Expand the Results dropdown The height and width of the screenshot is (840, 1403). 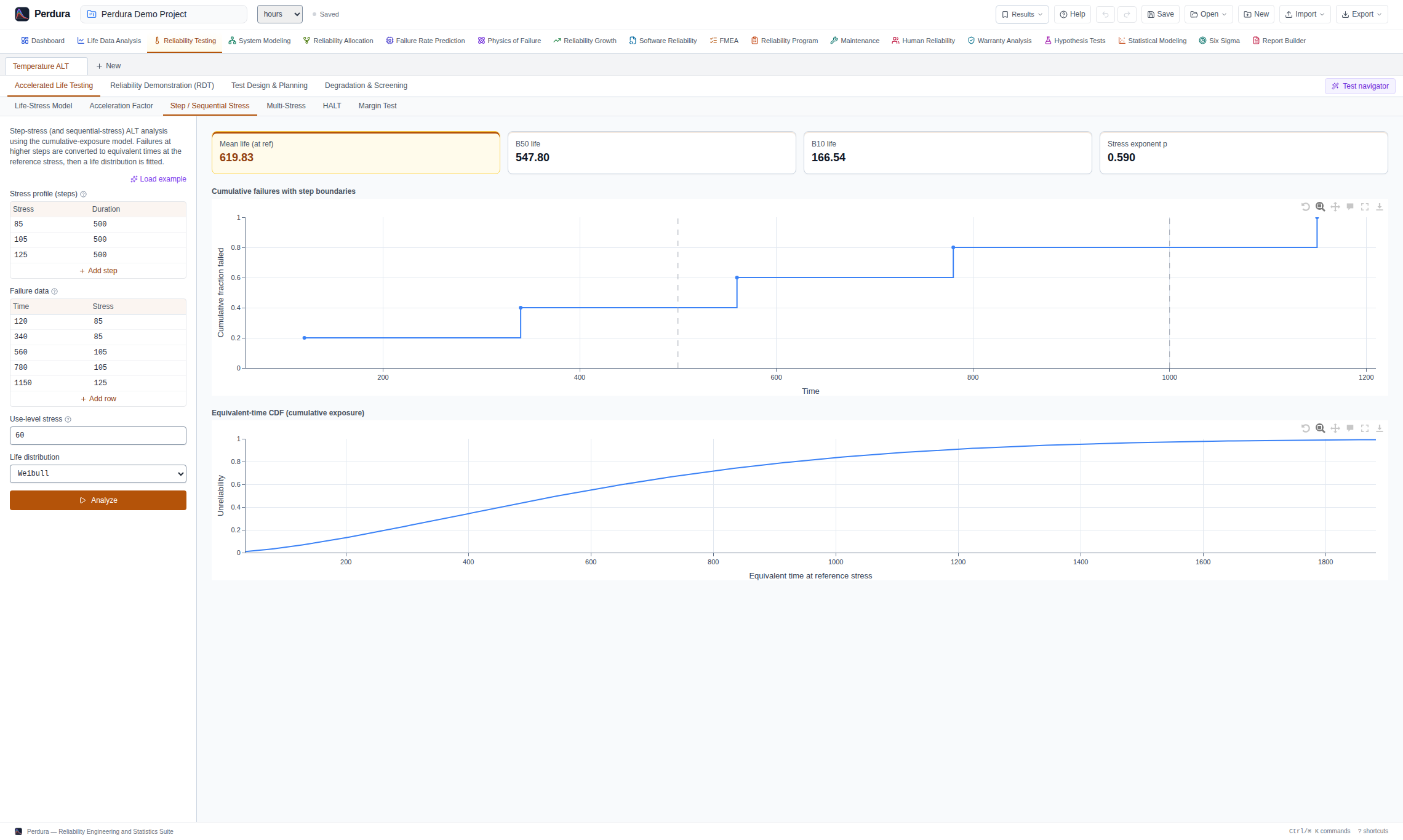(x=1022, y=14)
